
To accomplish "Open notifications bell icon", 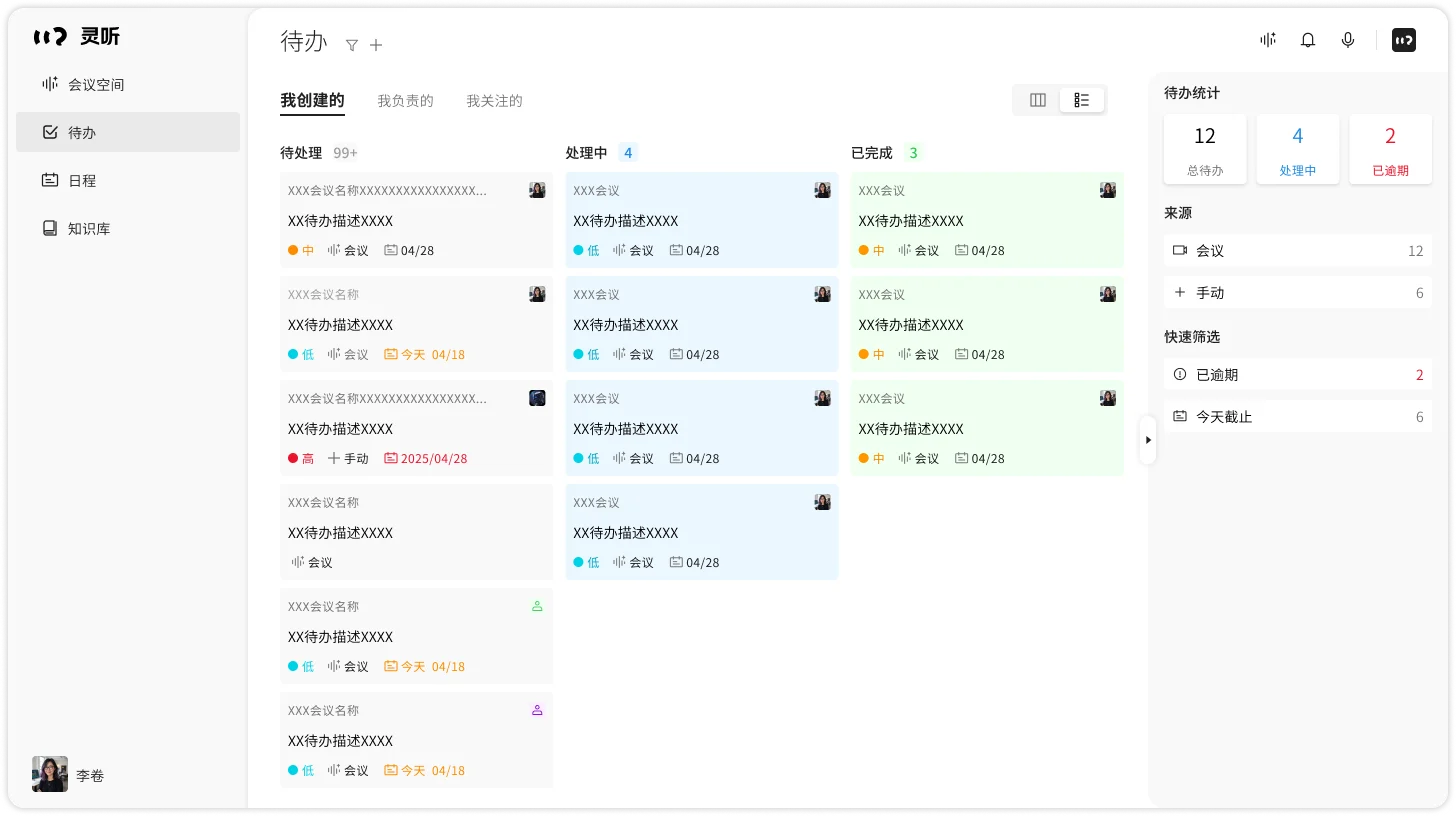I will tap(1308, 40).
